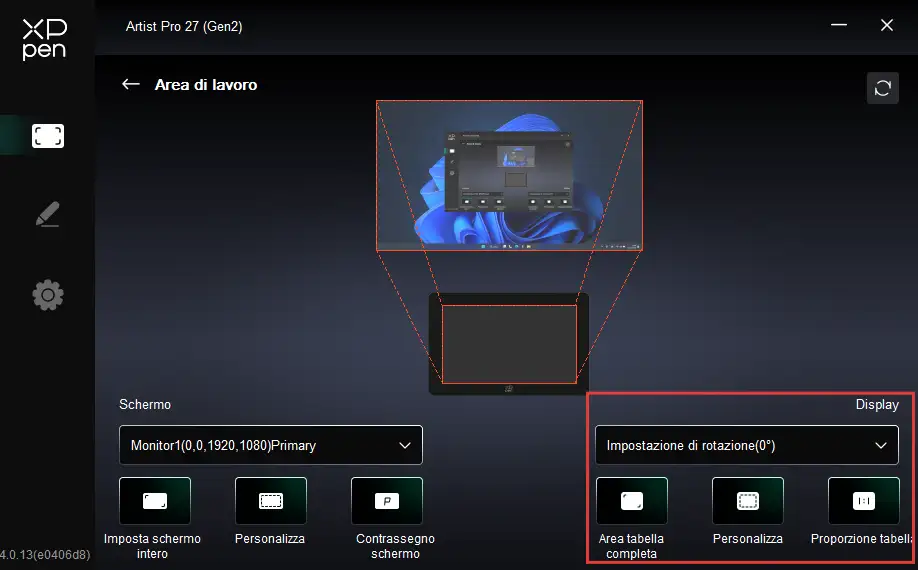Open the gear settings sidebar icon

(x=48, y=294)
